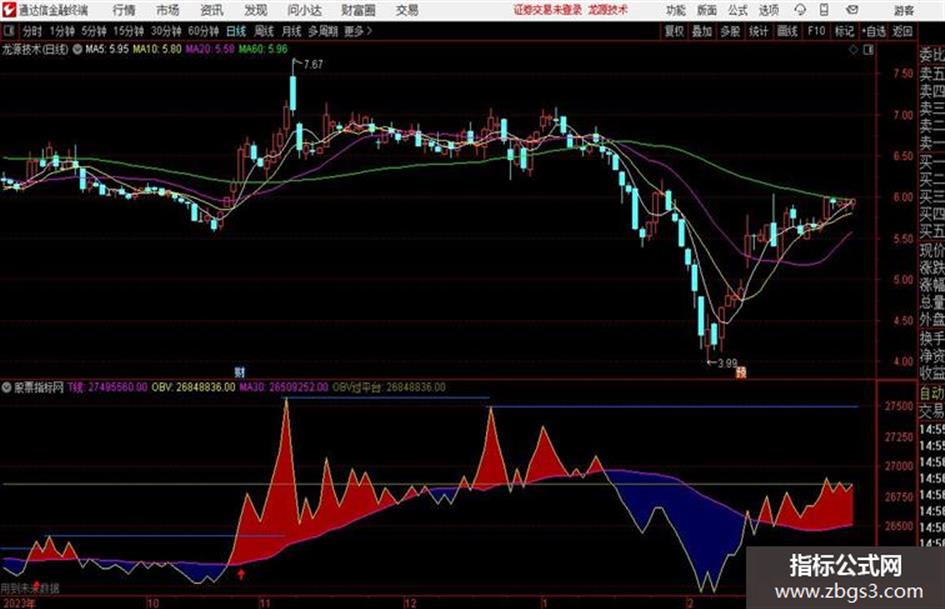Open the 功能 menu
Screen dimensions: 945x609
tap(676, 10)
